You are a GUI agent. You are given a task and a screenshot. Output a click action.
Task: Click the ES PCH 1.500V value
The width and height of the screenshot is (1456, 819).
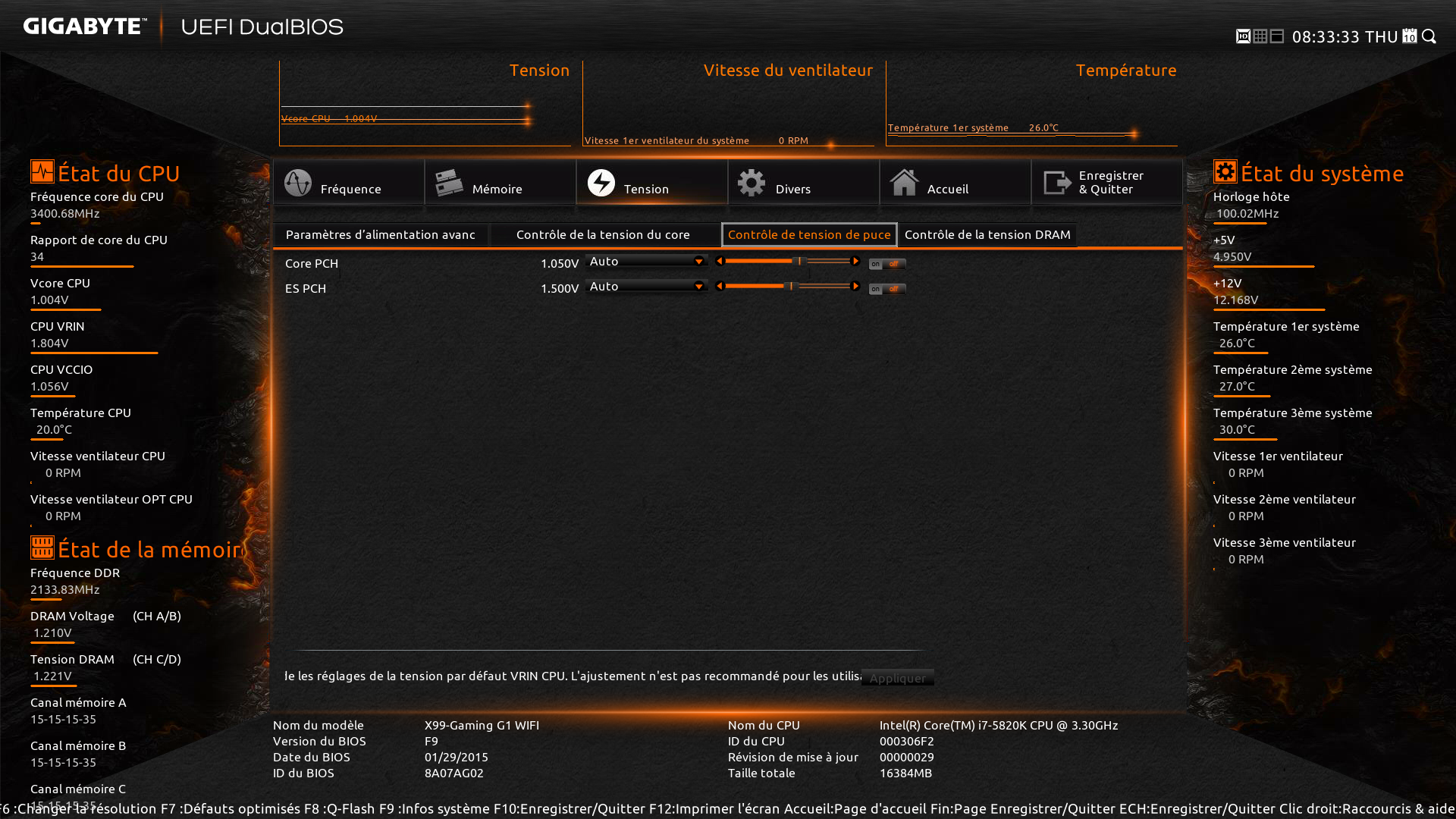[x=560, y=288]
